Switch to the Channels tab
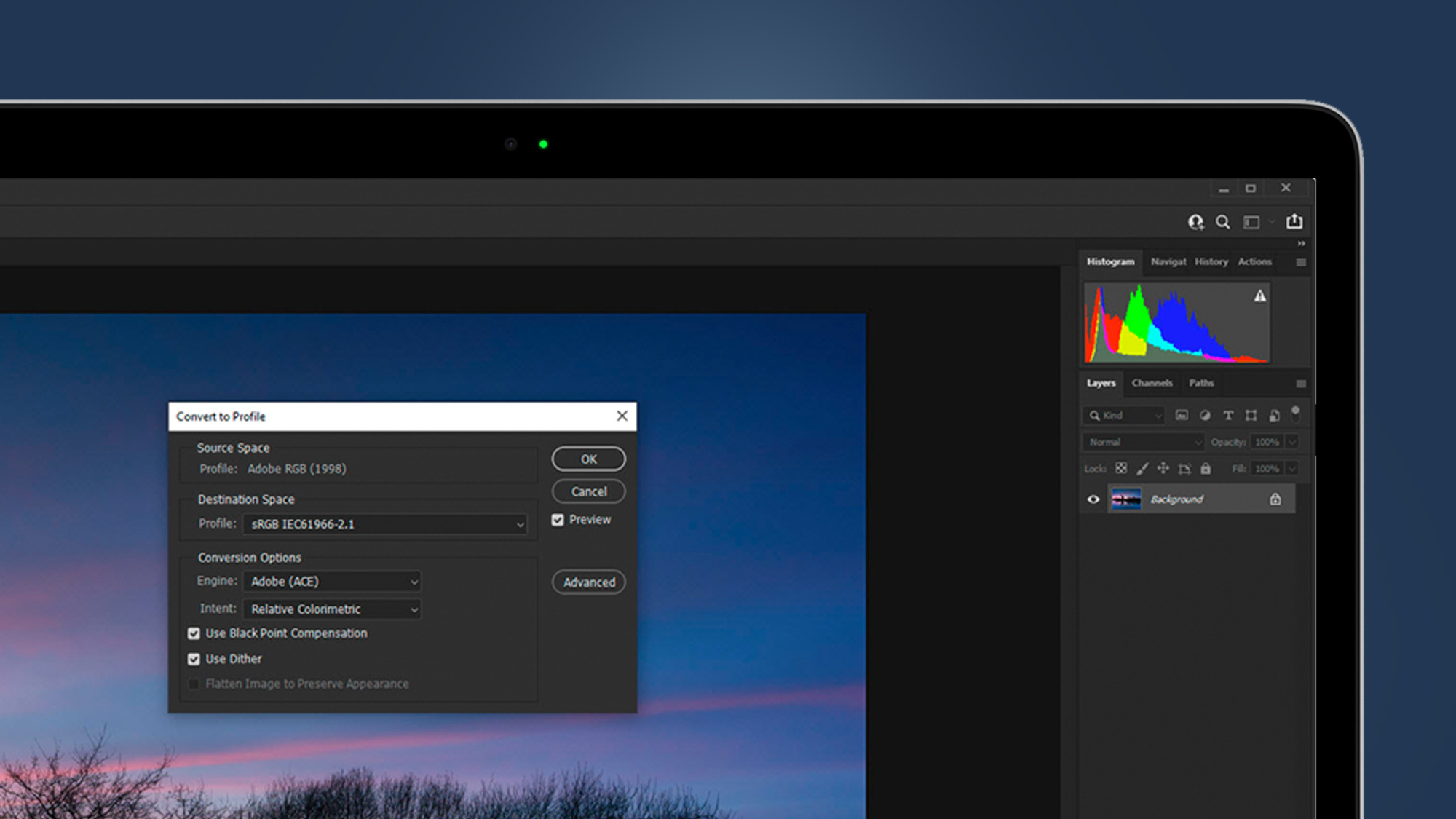This screenshot has width=1456, height=819. pyautogui.click(x=1152, y=383)
